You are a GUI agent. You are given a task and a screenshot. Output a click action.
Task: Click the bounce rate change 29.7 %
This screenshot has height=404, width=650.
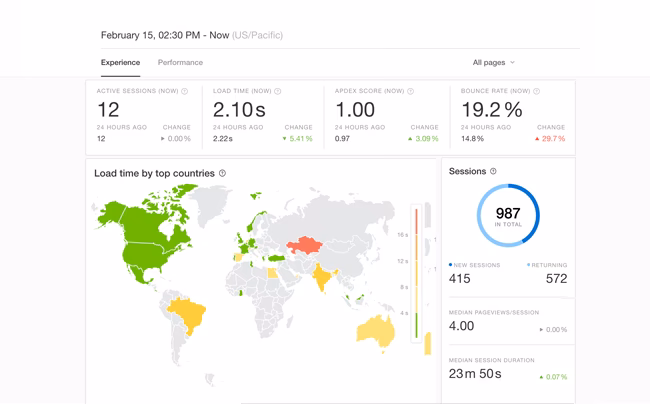[550, 139]
